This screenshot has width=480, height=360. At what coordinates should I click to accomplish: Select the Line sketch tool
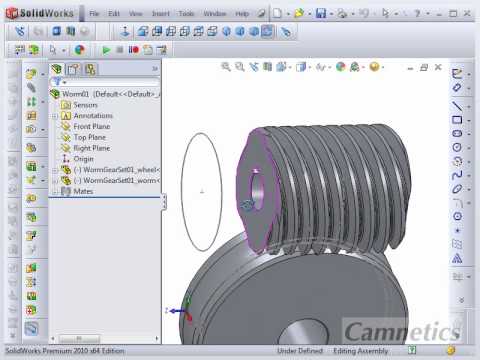tap(457, 106)
